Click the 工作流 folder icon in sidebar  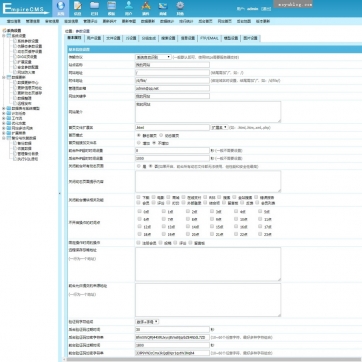click(x=9, y=118)
